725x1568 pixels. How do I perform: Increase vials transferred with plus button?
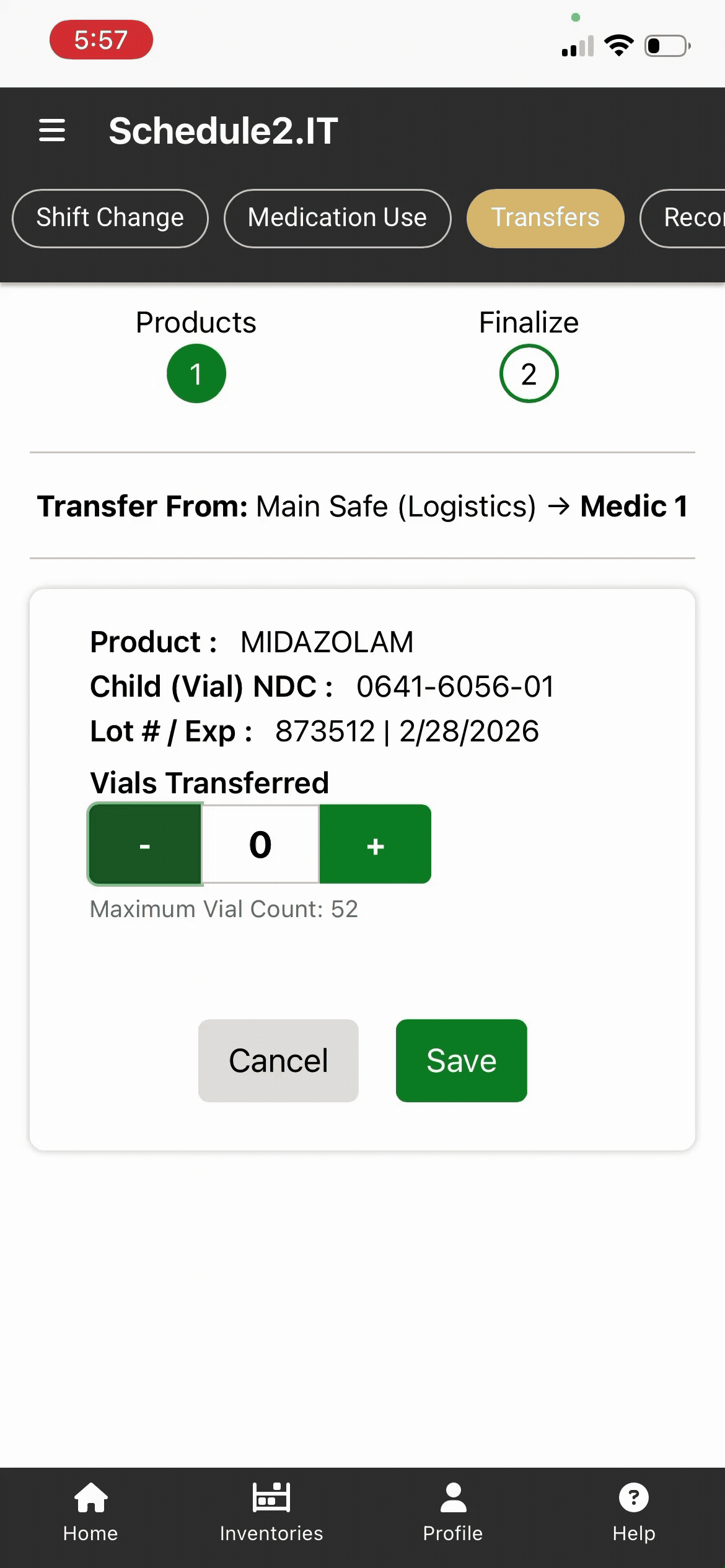[x=376, y=845]
